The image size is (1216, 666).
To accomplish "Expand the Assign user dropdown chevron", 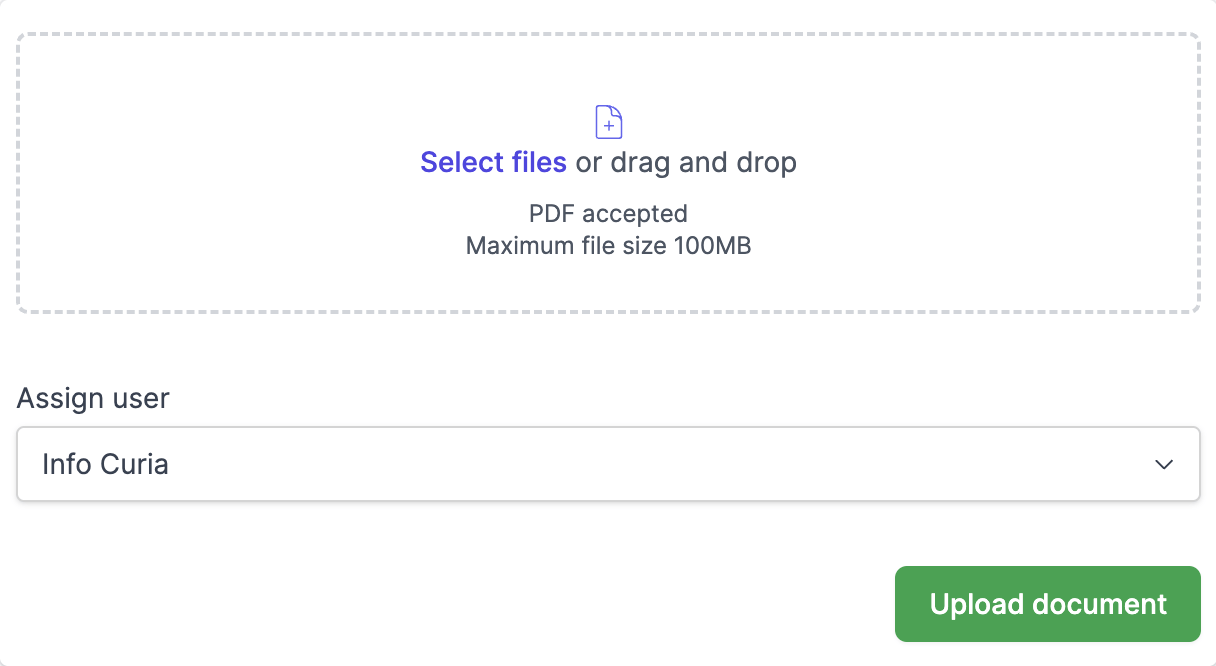I will pyautogui.click(x=1163, y=465).
